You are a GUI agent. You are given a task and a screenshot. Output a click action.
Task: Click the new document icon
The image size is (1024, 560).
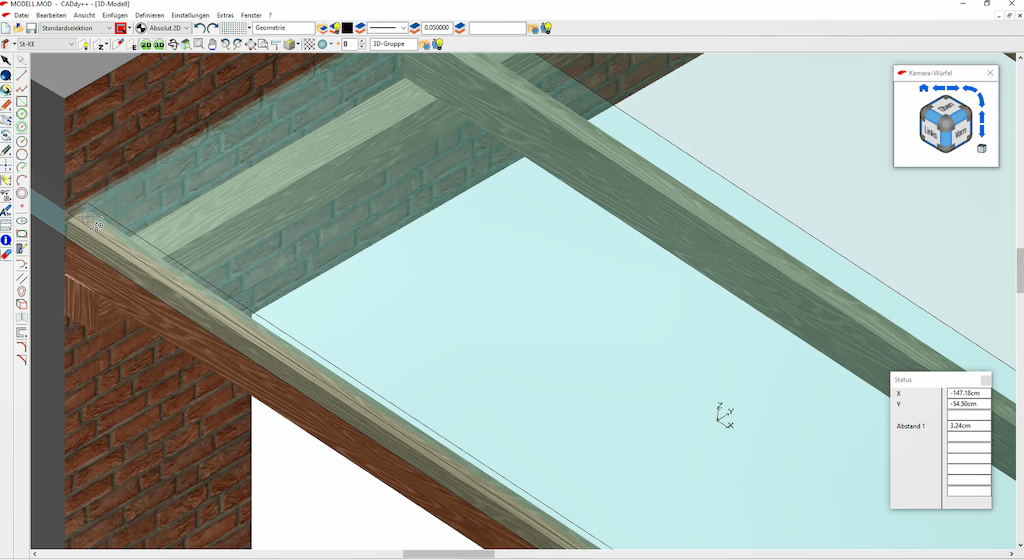6,29
